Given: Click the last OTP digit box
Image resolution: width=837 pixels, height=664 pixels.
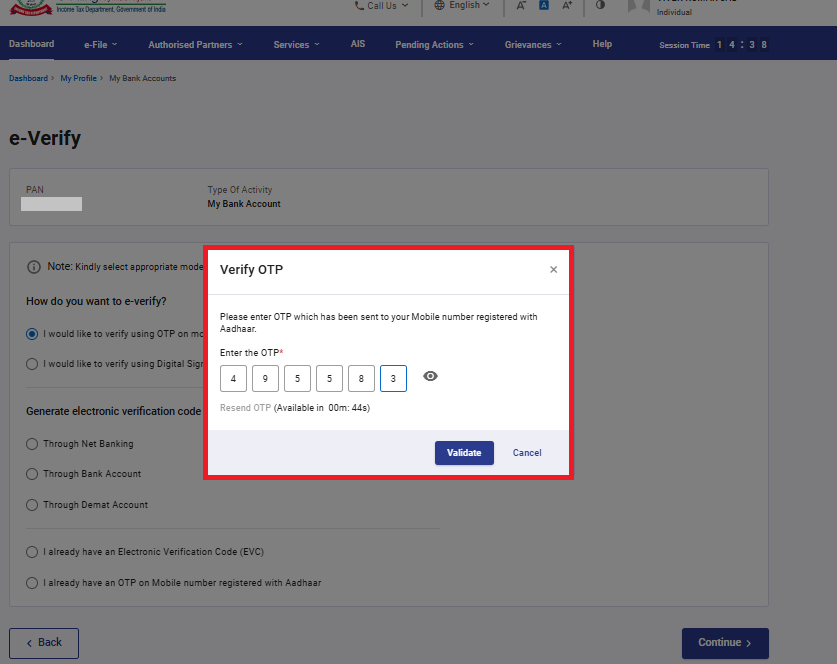Looking at the screenshot, I should (393, 378).
